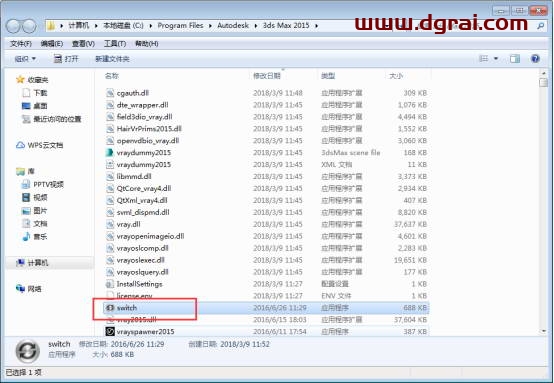The height and width of the screenshot is (383, 554).
Task: Sort by 类型 column header
Action: [x=328, y=76]
